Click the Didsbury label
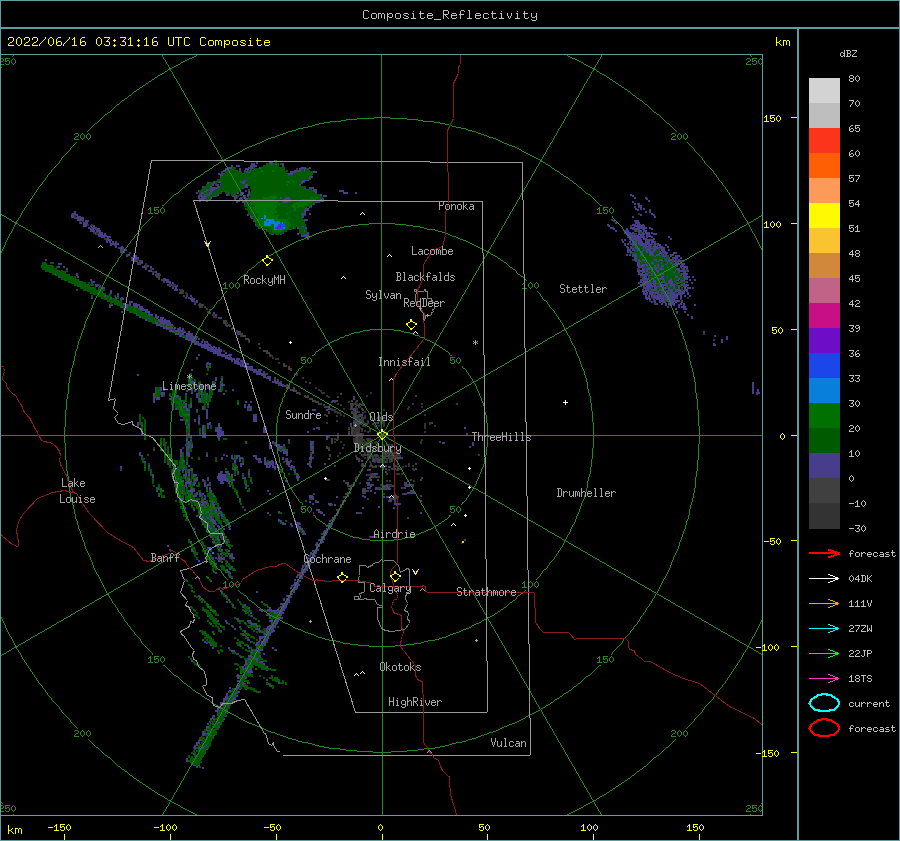Image resolution: width=900 pixels, height=841 pixels. pos(378,448)
